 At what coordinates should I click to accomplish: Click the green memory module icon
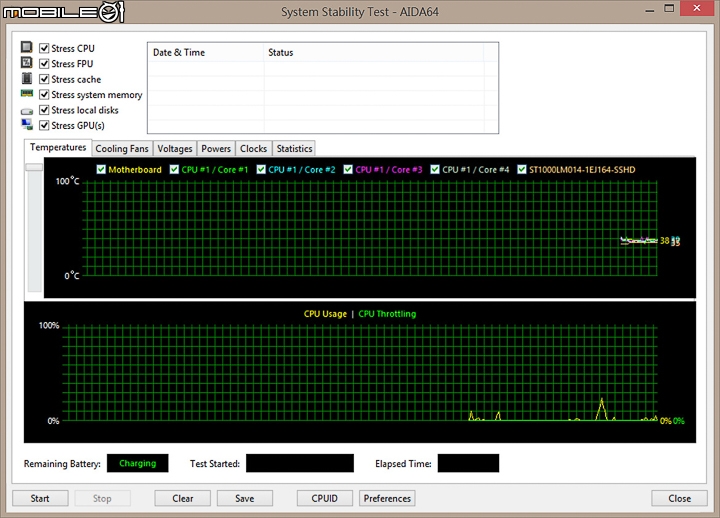(27, 94)
